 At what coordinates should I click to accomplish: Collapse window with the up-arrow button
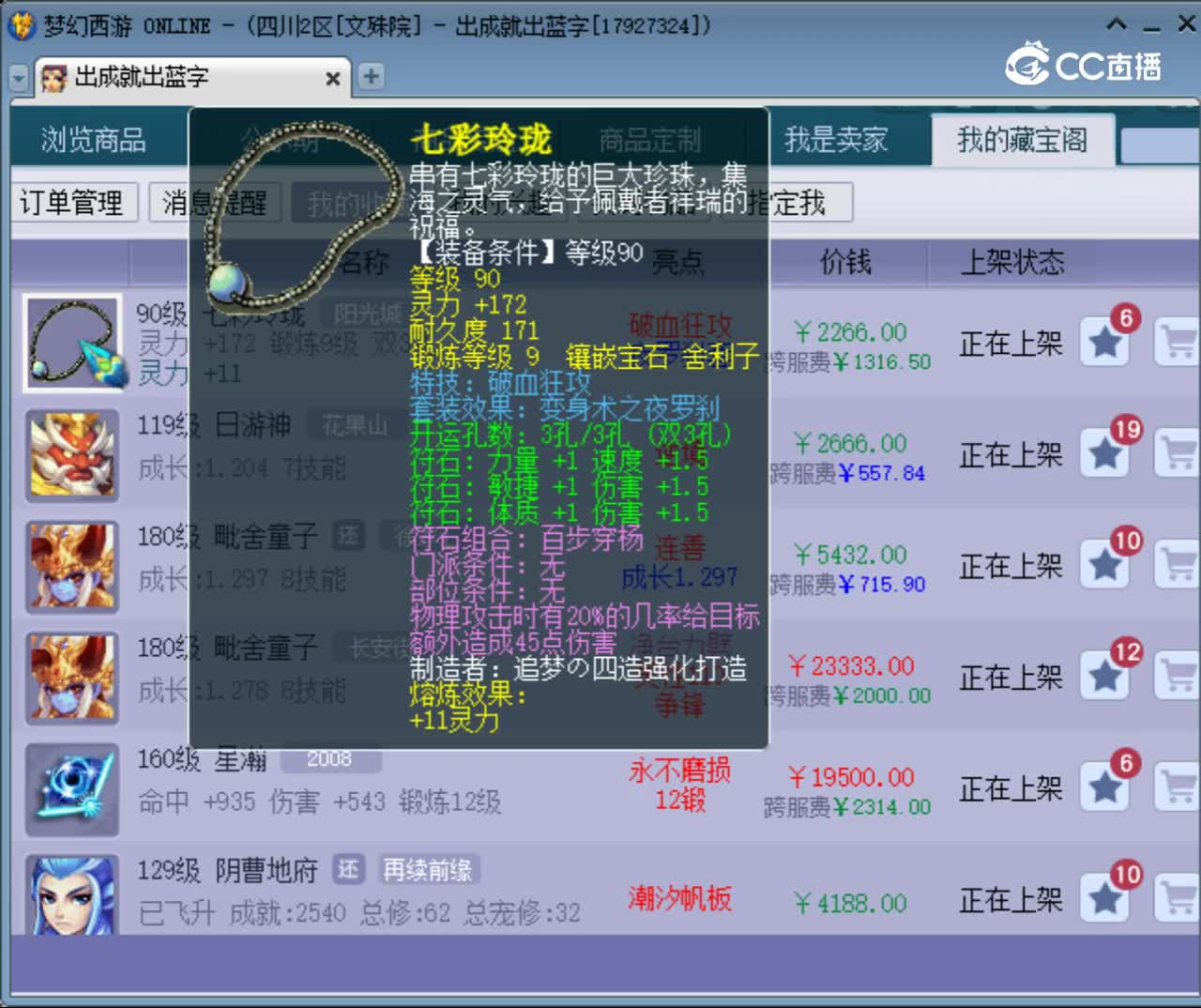coord(1117,24)
